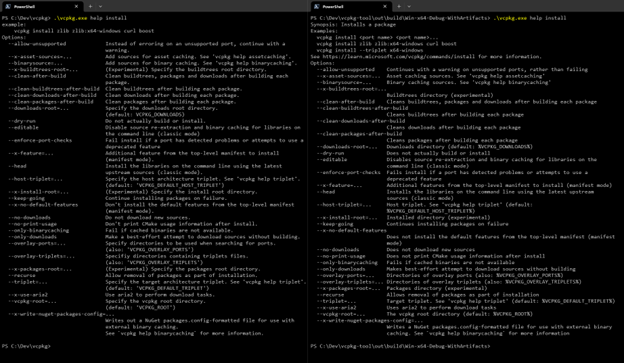The image size is (624, 363).
Task: Click 'Uses aria2 to perform download tasks' description
Action: [441, 308]
